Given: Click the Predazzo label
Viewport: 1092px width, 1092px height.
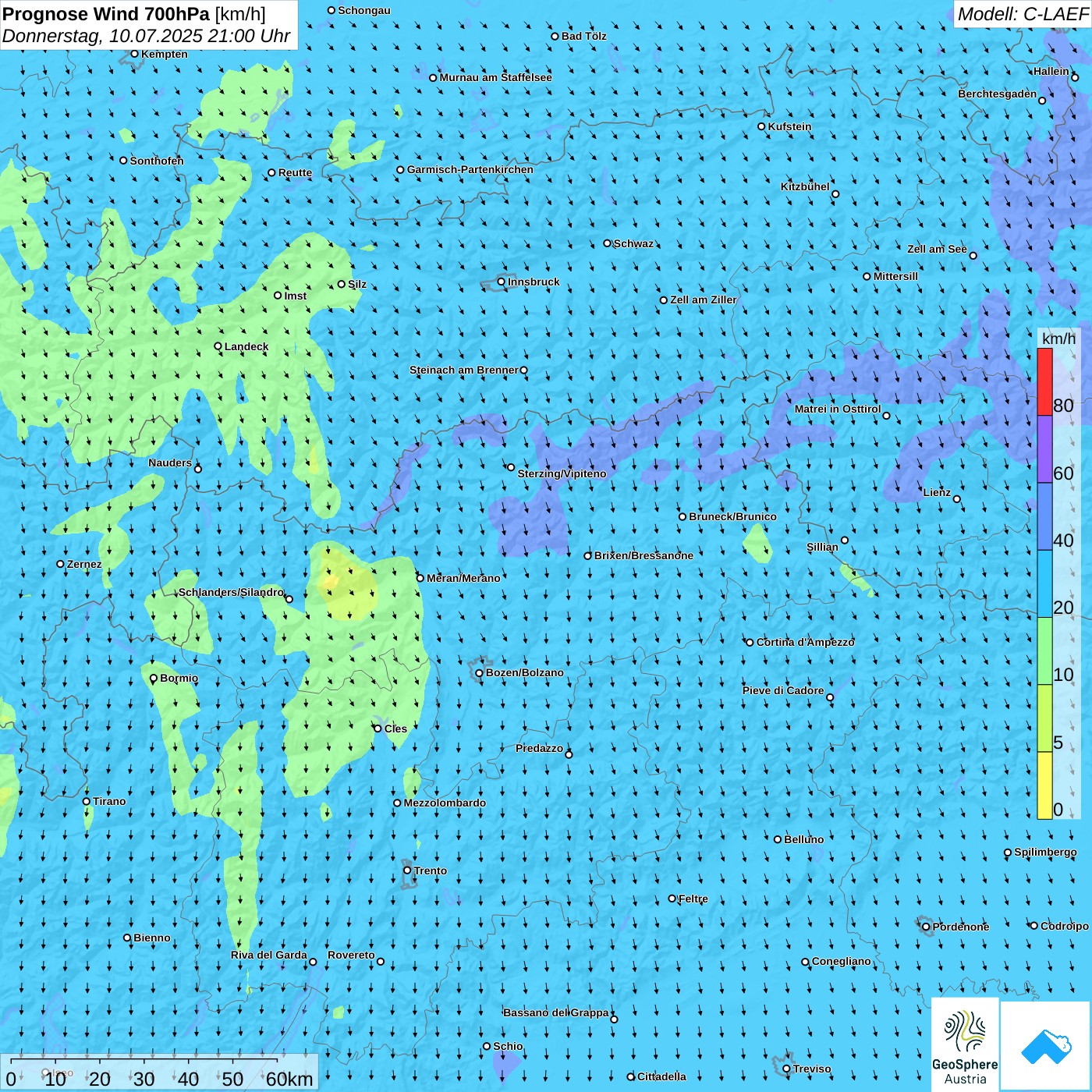Looking at the screenshot, I should coord(539,748).
